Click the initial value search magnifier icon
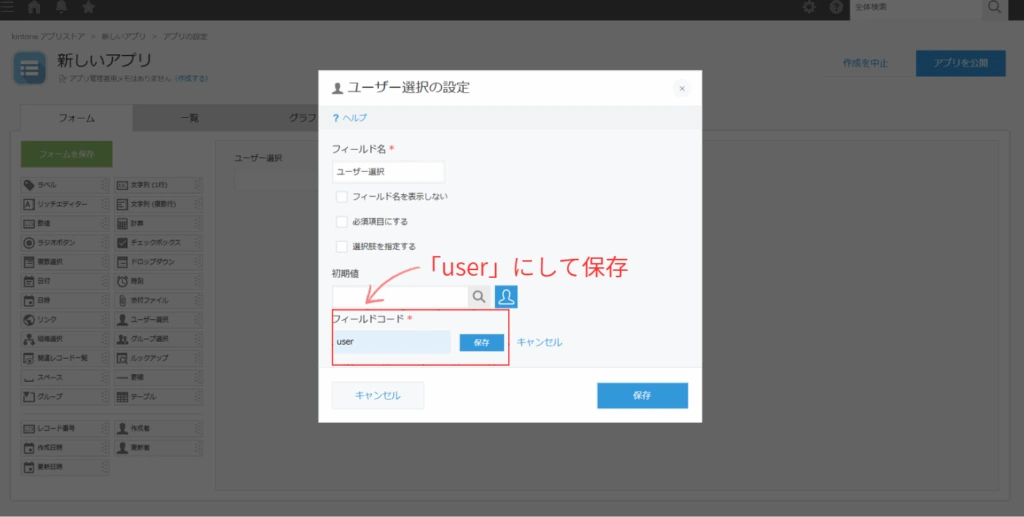The height and width of the screenshot is (517, 1024). point(479,297)
